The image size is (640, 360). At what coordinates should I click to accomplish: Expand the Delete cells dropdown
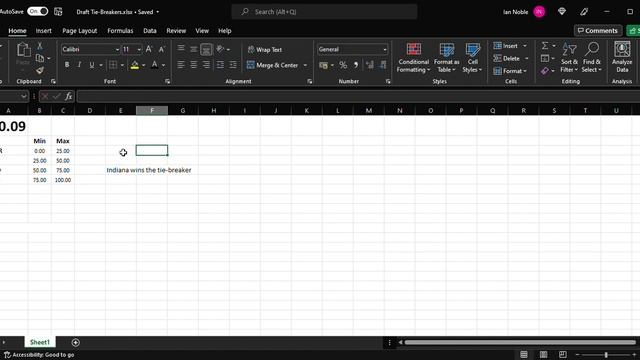point(527,58)
